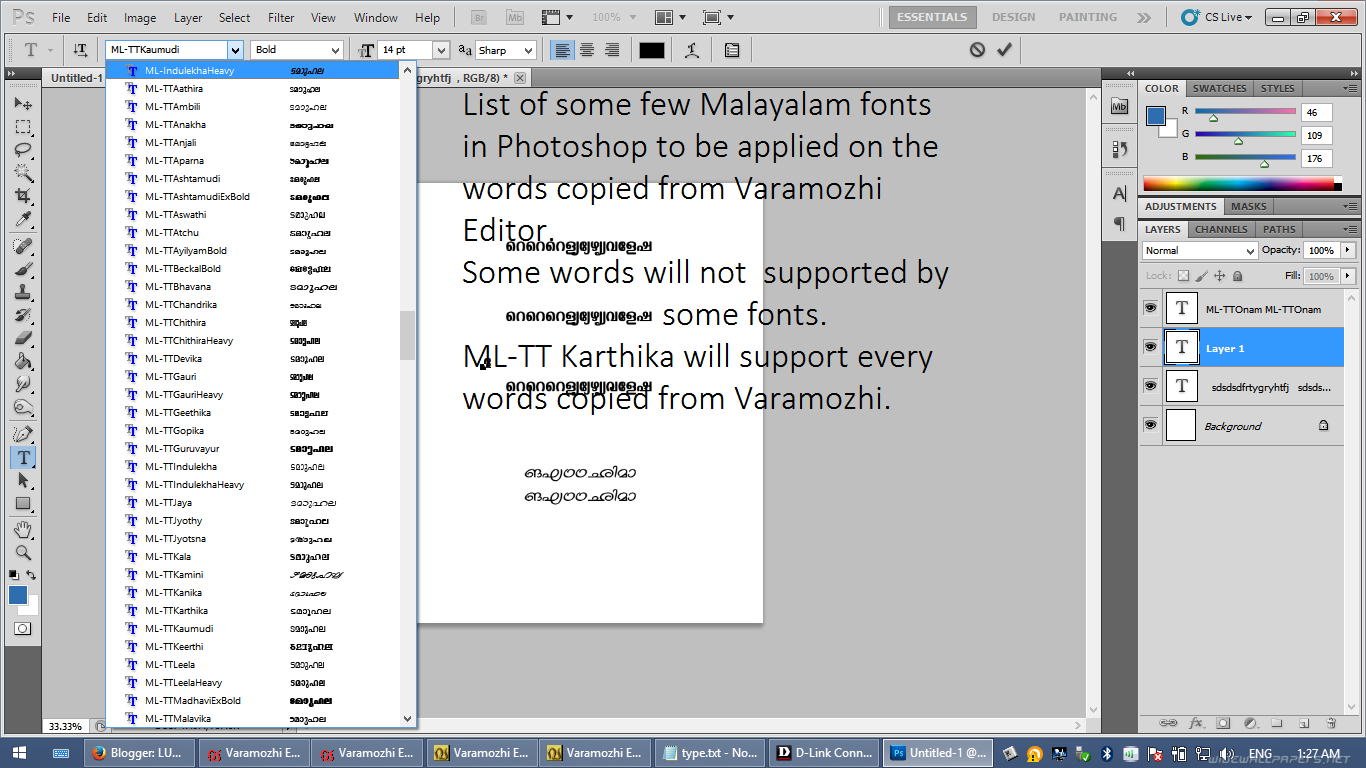1366x768 pixels.
Task: Hide the Background layer
Action: (x=1150, y=425)
